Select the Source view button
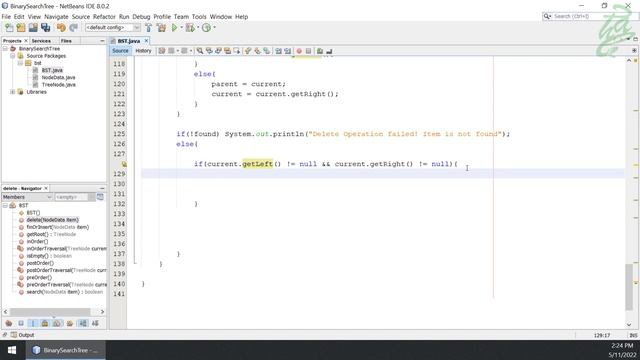Screen dimensions: 640x360 click(x=120, y=51)
